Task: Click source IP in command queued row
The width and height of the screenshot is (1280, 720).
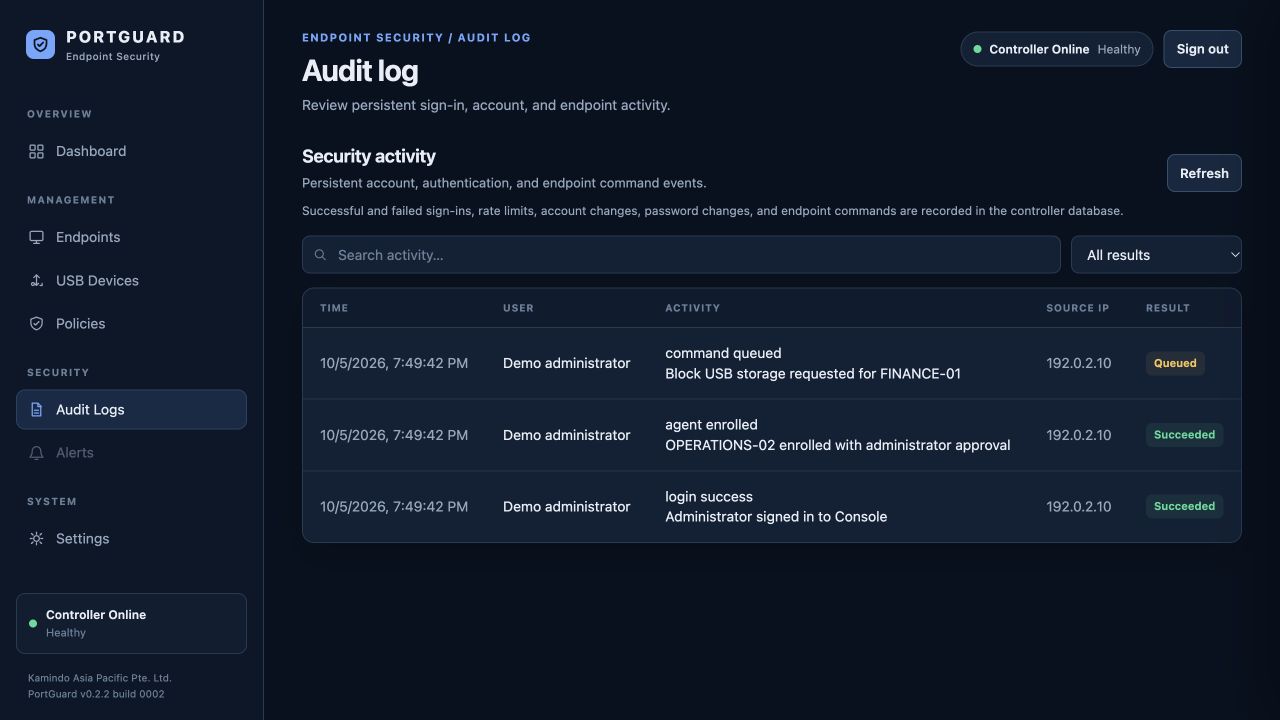Action: click(1078, 363)
